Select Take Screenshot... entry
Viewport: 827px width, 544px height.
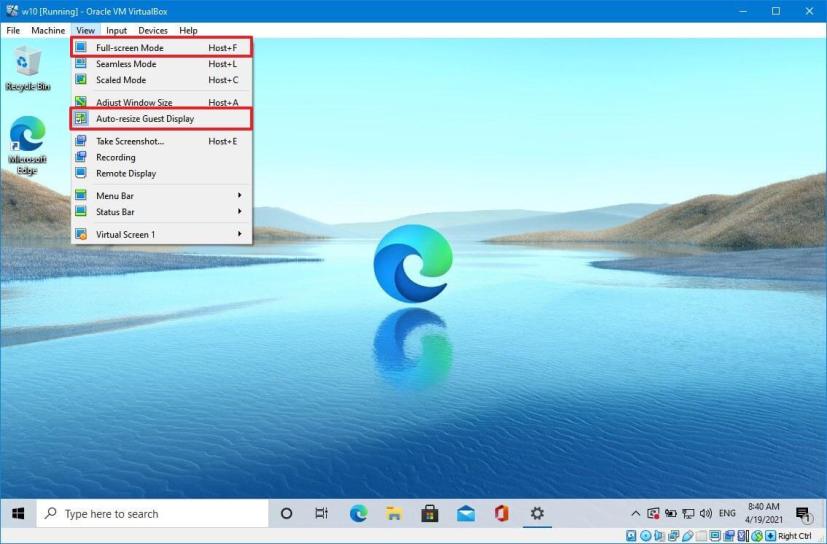pos(161,141)
